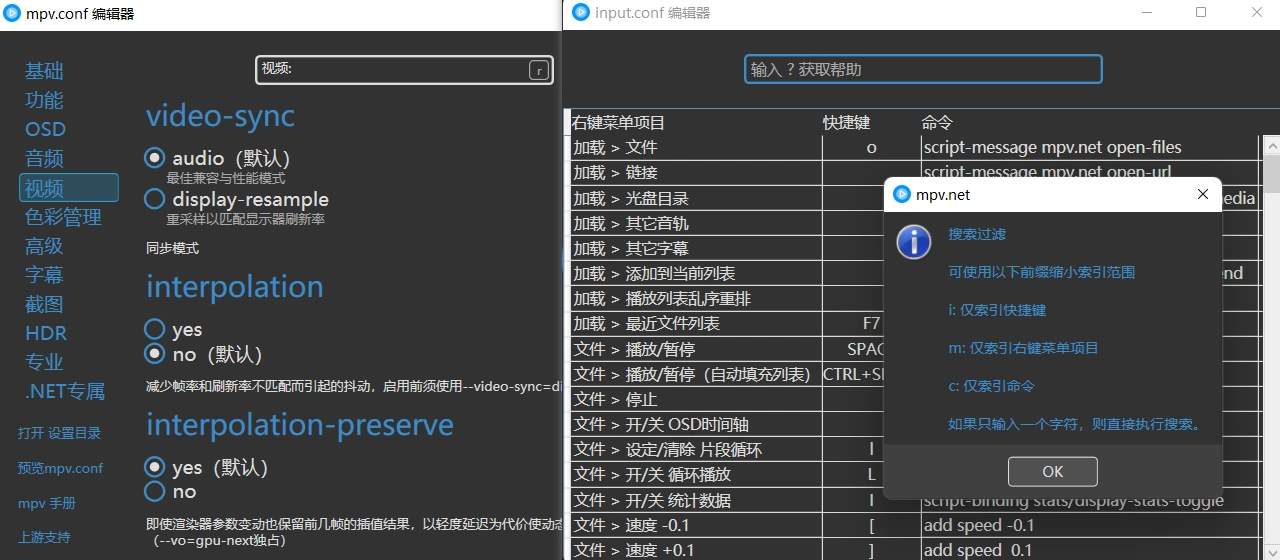Image resolution: width=1280 pixels, height=560 pixels.
Task: Click the mpv logo in mpv.net dialog title
Action: [x=902, y=194]
